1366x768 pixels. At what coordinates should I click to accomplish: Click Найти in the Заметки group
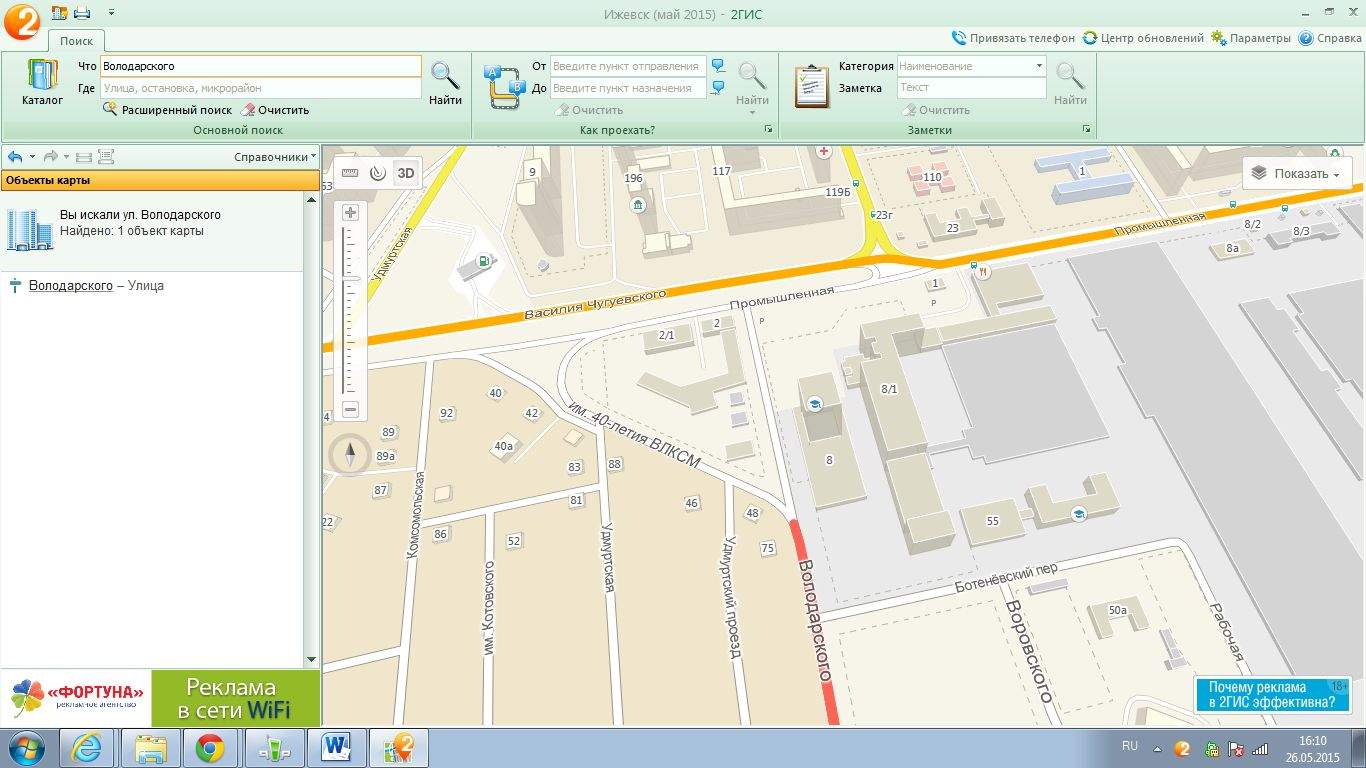(x=1070, y=83)
